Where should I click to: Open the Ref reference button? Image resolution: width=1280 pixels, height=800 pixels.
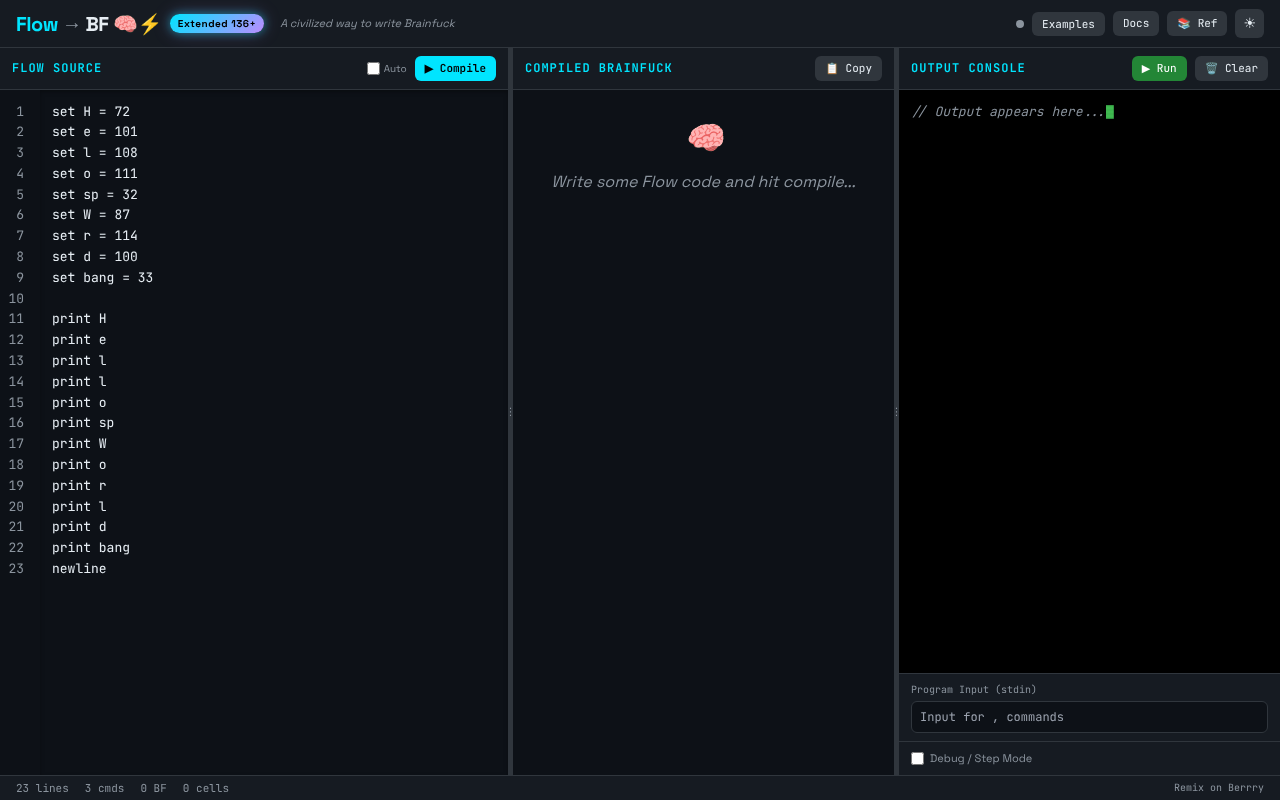click(1197, 23)
